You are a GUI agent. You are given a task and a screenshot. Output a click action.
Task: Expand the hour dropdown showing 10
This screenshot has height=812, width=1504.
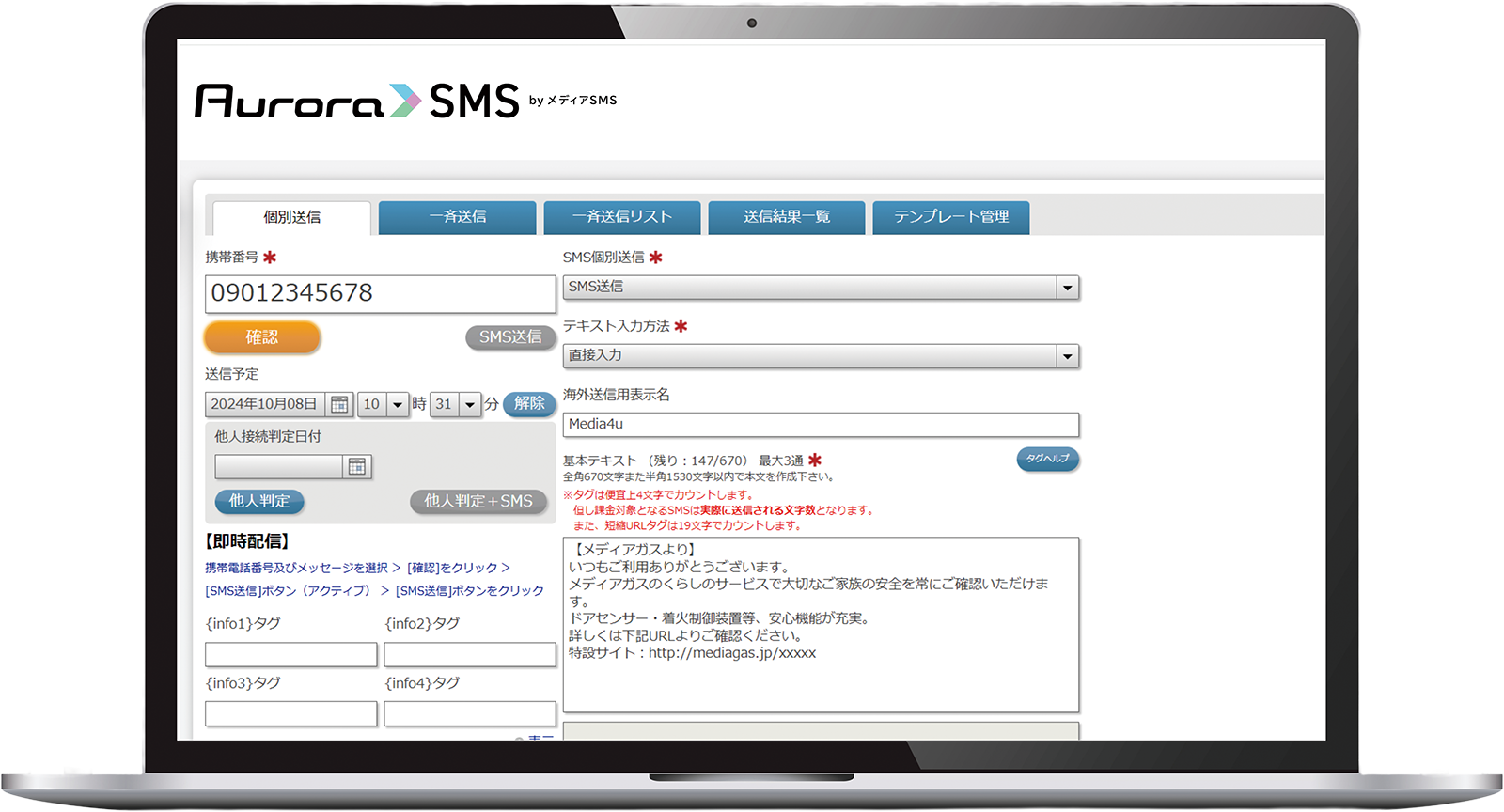[x=397, y=404]
